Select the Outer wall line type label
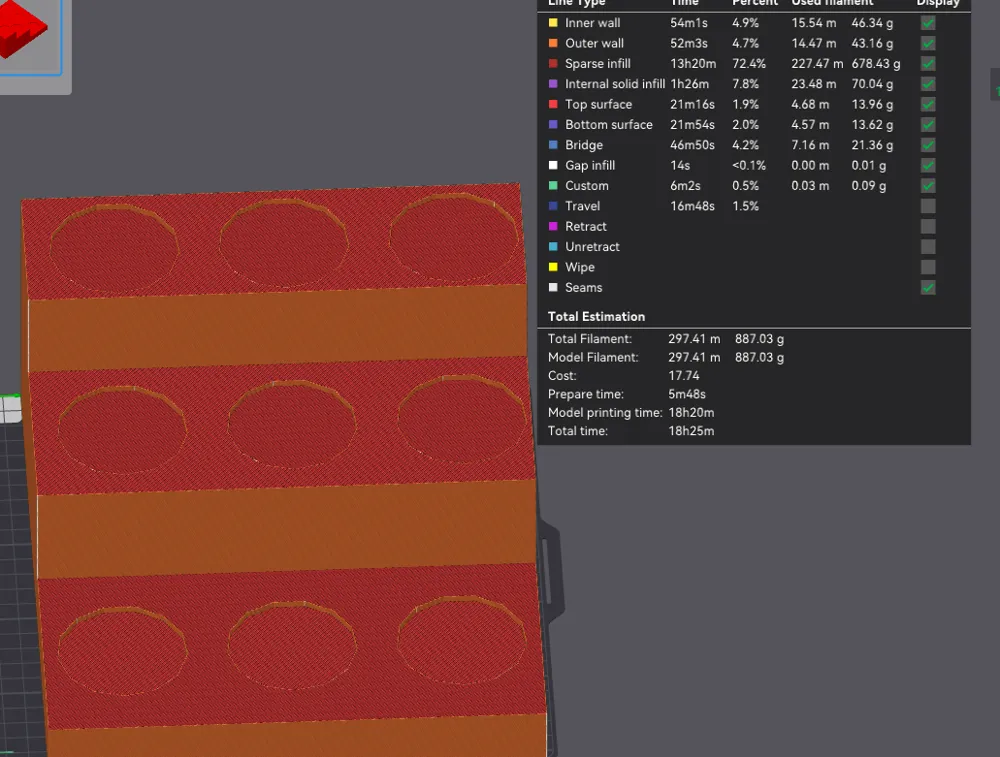Image resolution: width=1000 pixels, height=757 pixels. pyautogui.click(x=594, y=43)
